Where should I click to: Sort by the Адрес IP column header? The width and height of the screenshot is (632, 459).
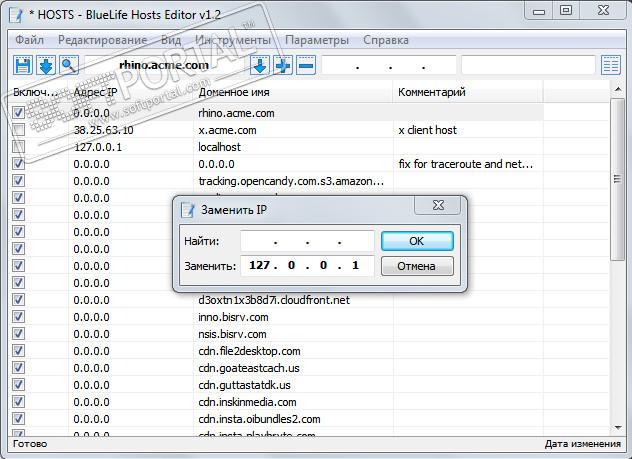(131, 92)
